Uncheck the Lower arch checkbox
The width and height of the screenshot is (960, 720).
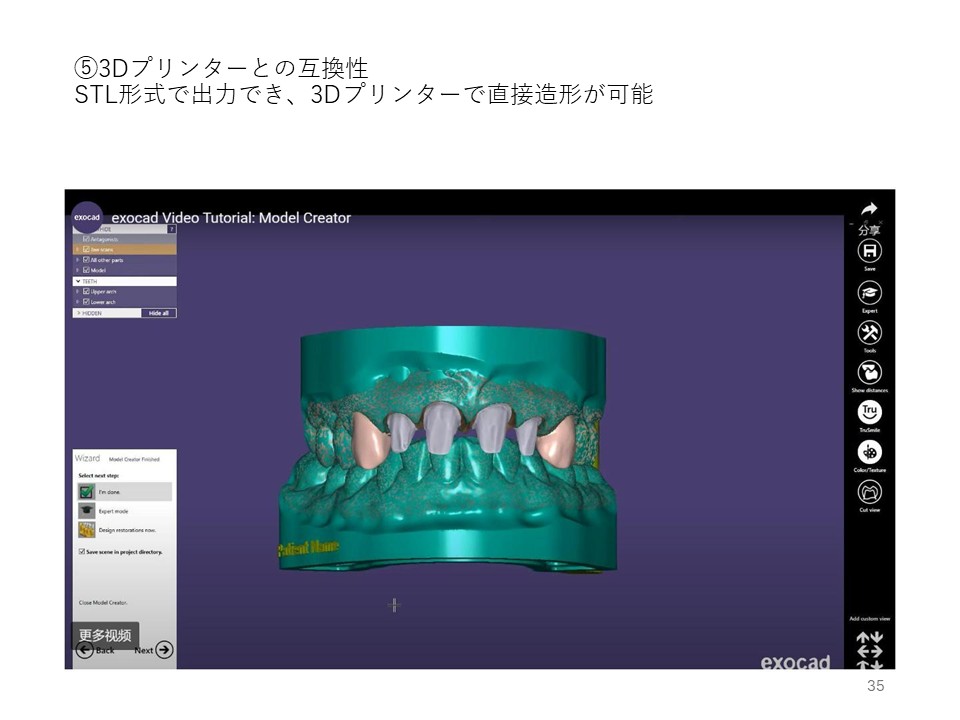point(86,301)
